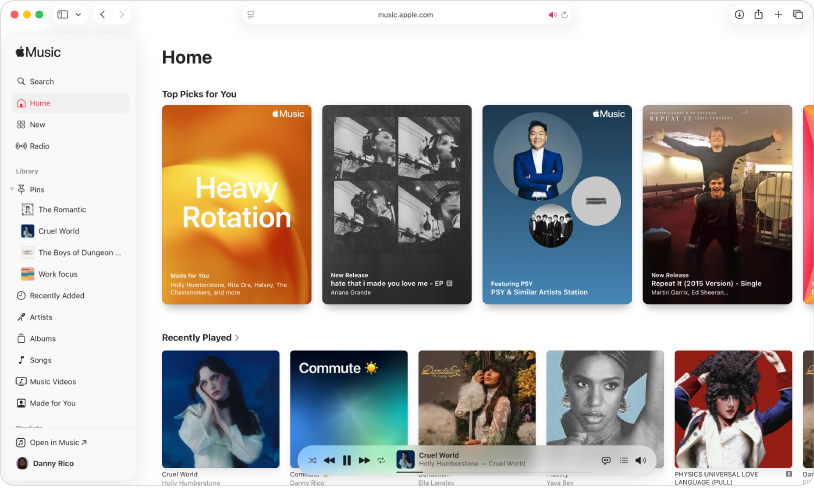The width and height of the screenshot is (814, 488).
Task: Show tab overview
Action: (x=798, y=15)
